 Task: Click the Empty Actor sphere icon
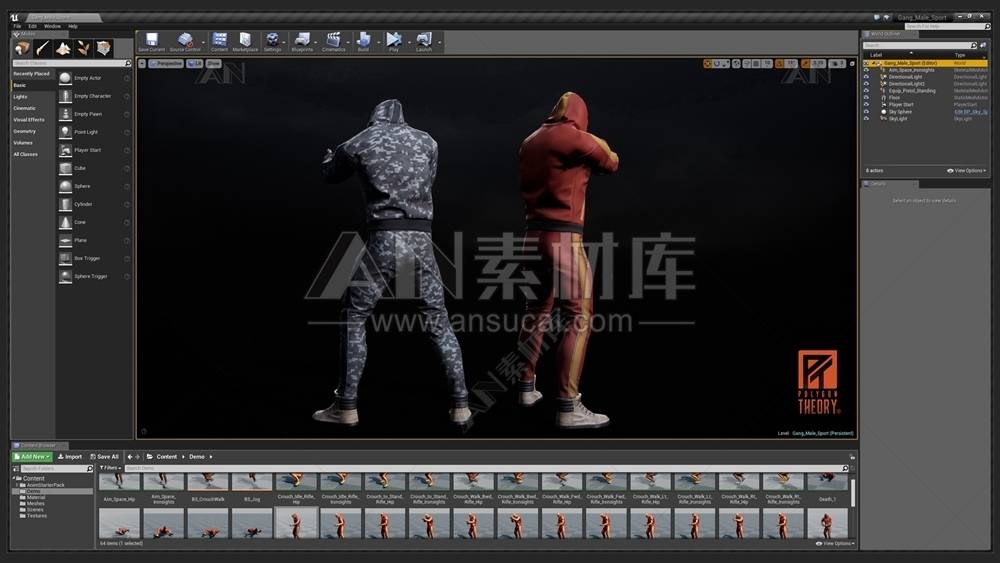pos(65,78)
